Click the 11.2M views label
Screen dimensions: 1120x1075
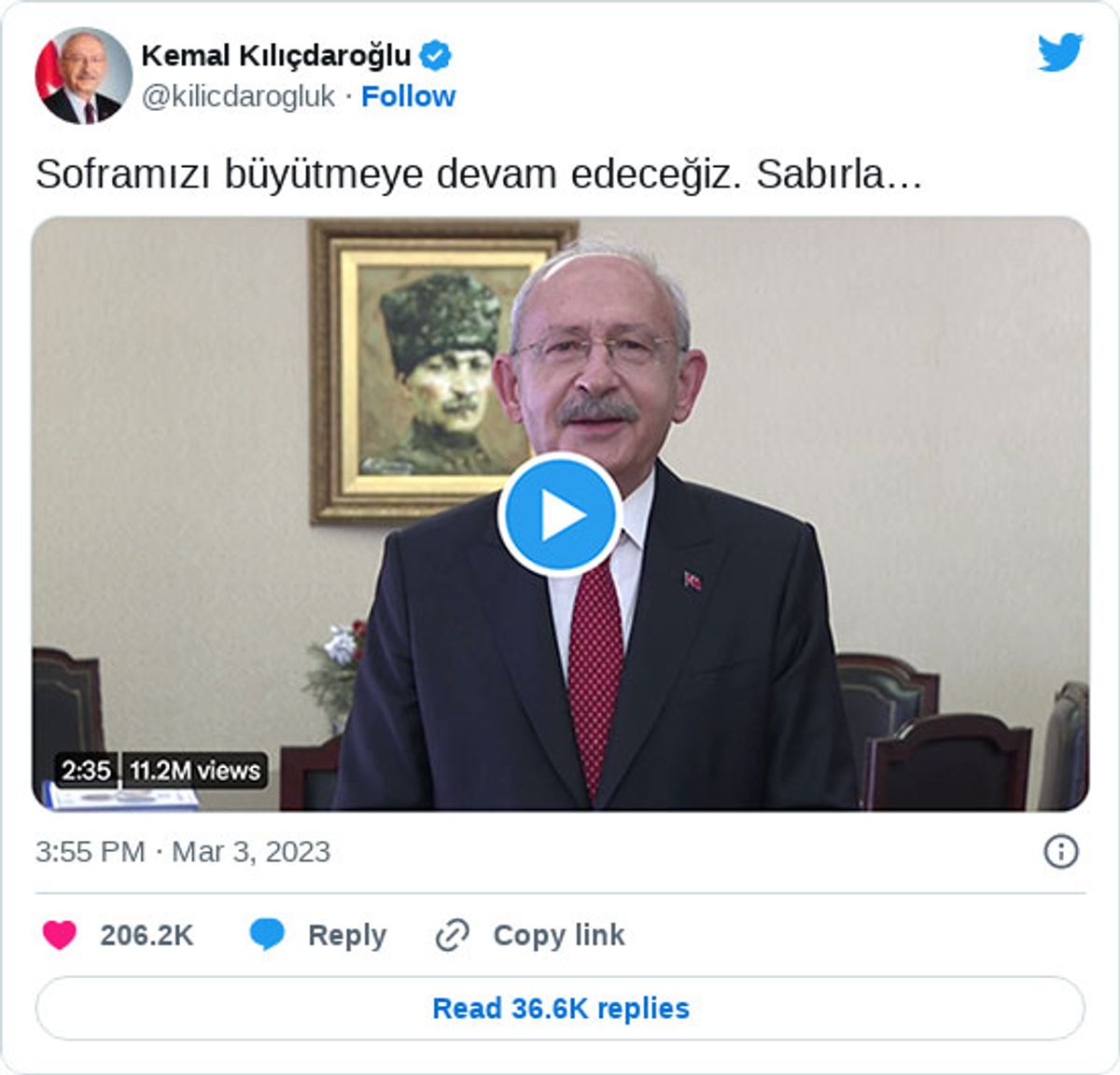pyautogui.click(x=195, y=771)
